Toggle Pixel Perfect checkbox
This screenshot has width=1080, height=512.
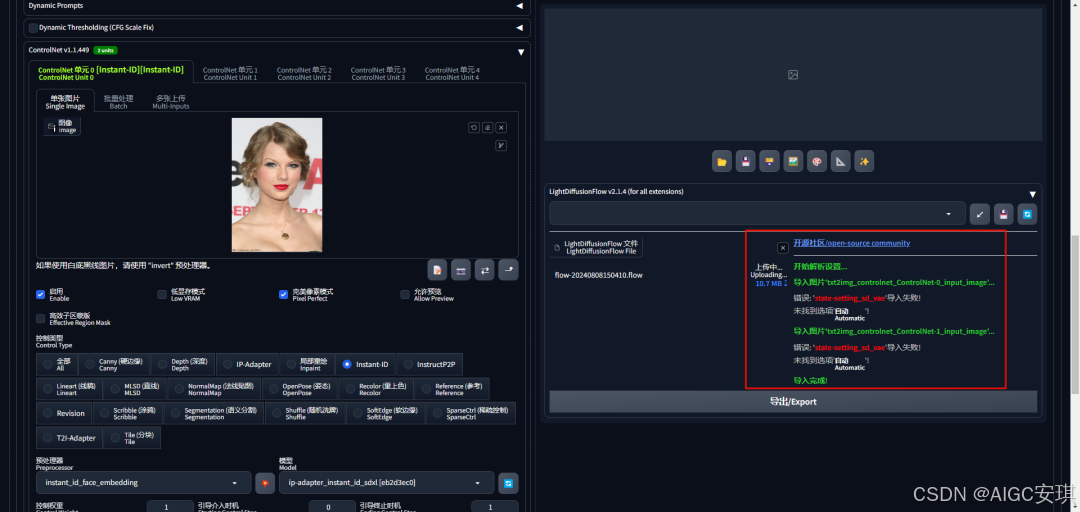click(x=283, y=294)
